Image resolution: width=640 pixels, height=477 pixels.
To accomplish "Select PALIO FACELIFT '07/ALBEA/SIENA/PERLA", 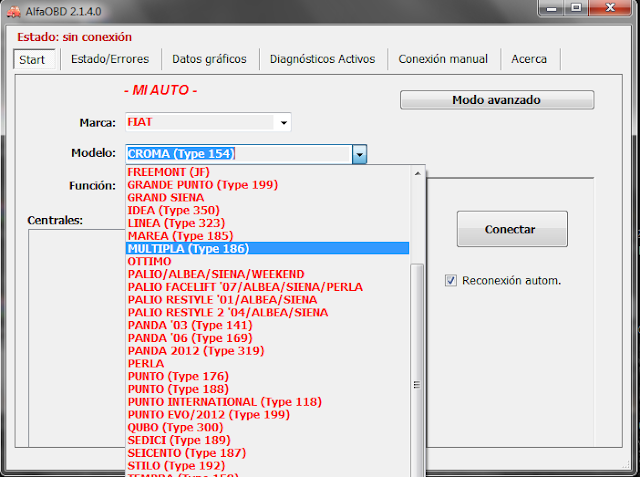I will click(267, 287).
